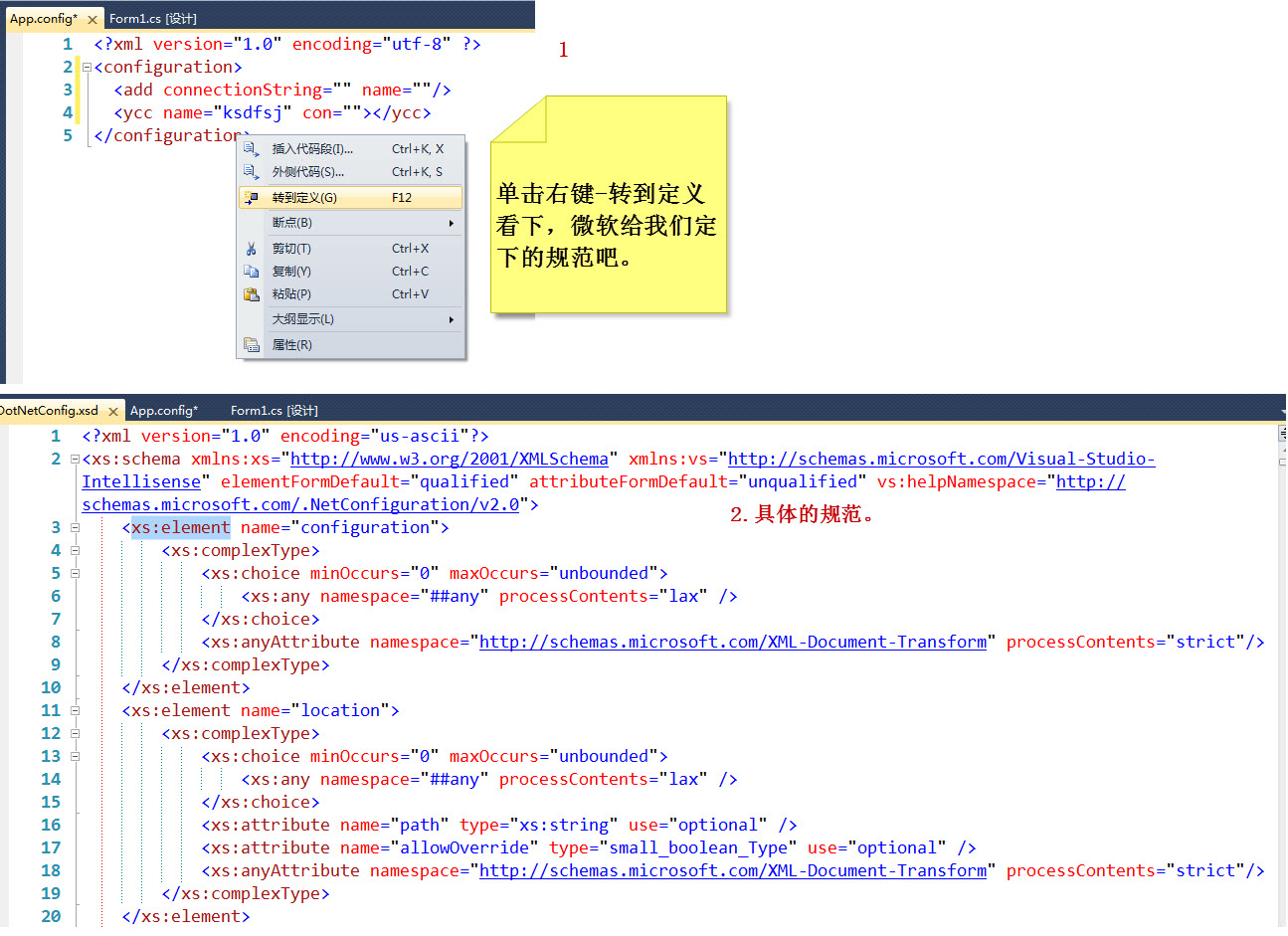Click the properties icon beside 属性
The width and height of the screenshot is (1288, 936).
(251, 345)
